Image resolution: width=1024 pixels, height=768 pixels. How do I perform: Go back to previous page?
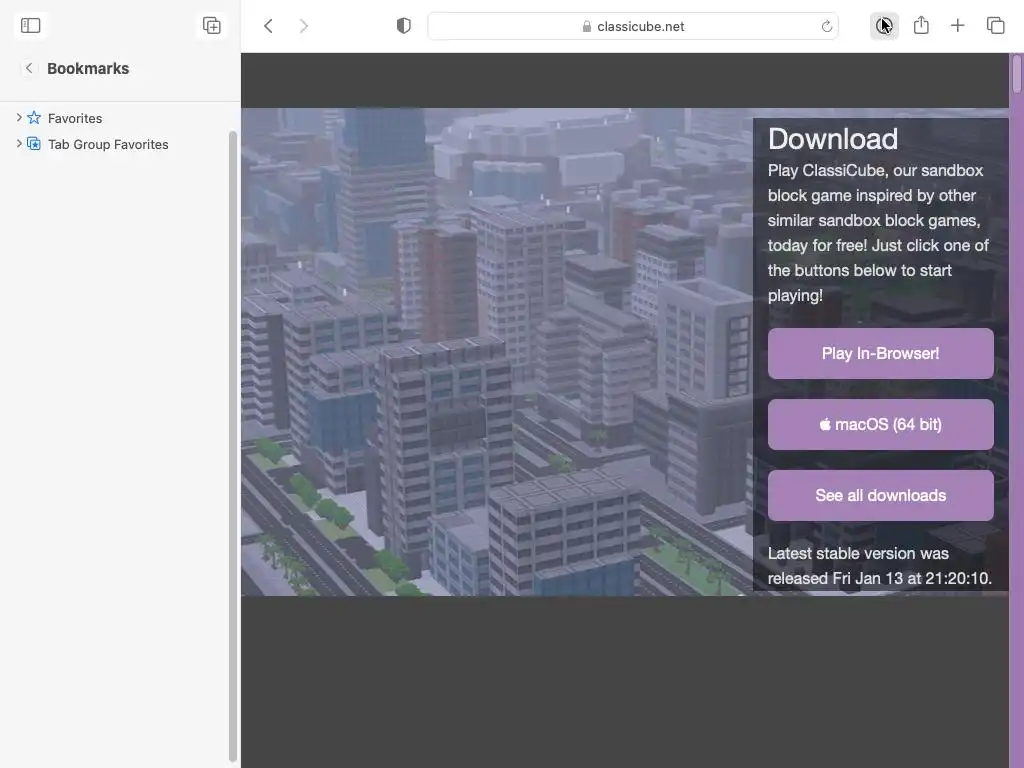tap(268, 26)
